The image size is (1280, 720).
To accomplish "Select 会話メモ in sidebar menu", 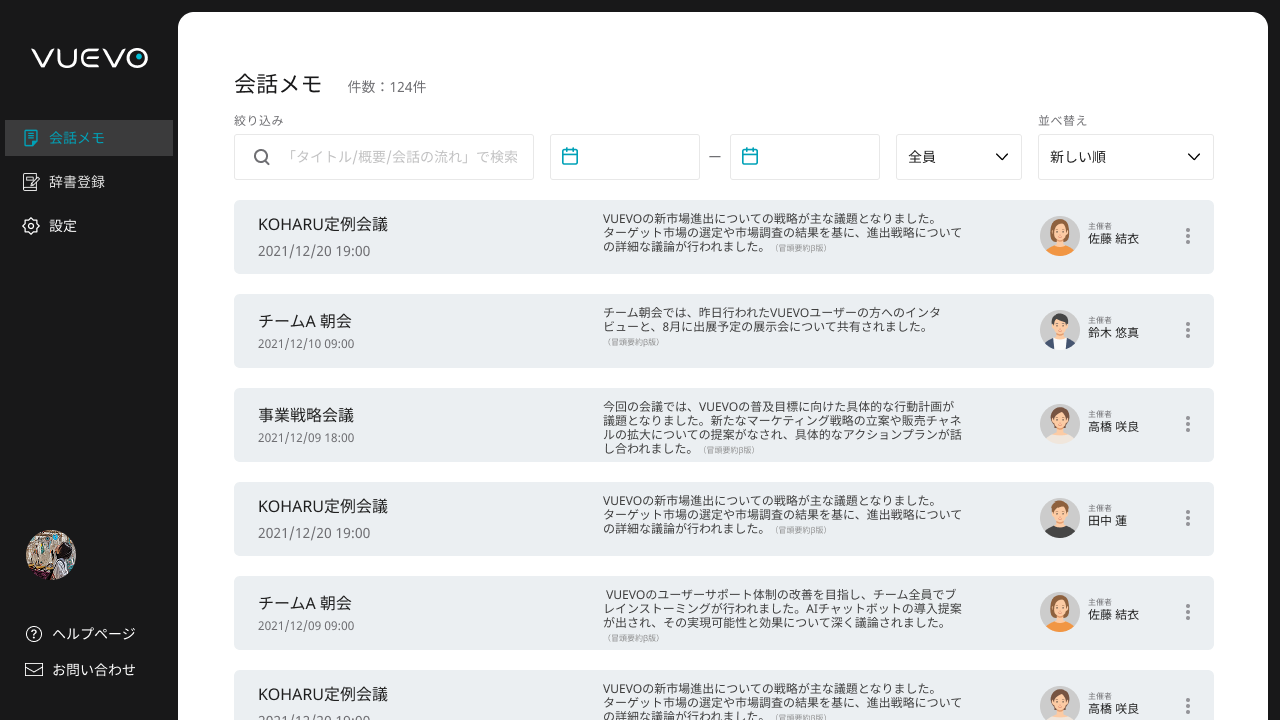I will [x=89, y=138].
